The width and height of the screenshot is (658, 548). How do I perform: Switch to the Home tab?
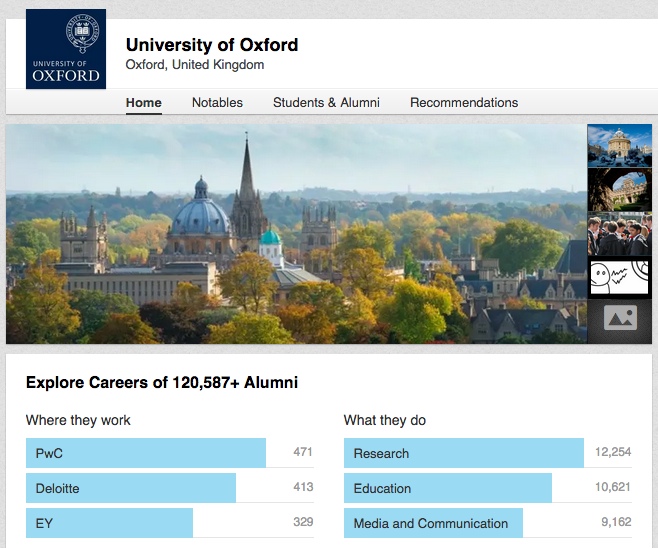point(144,102)
